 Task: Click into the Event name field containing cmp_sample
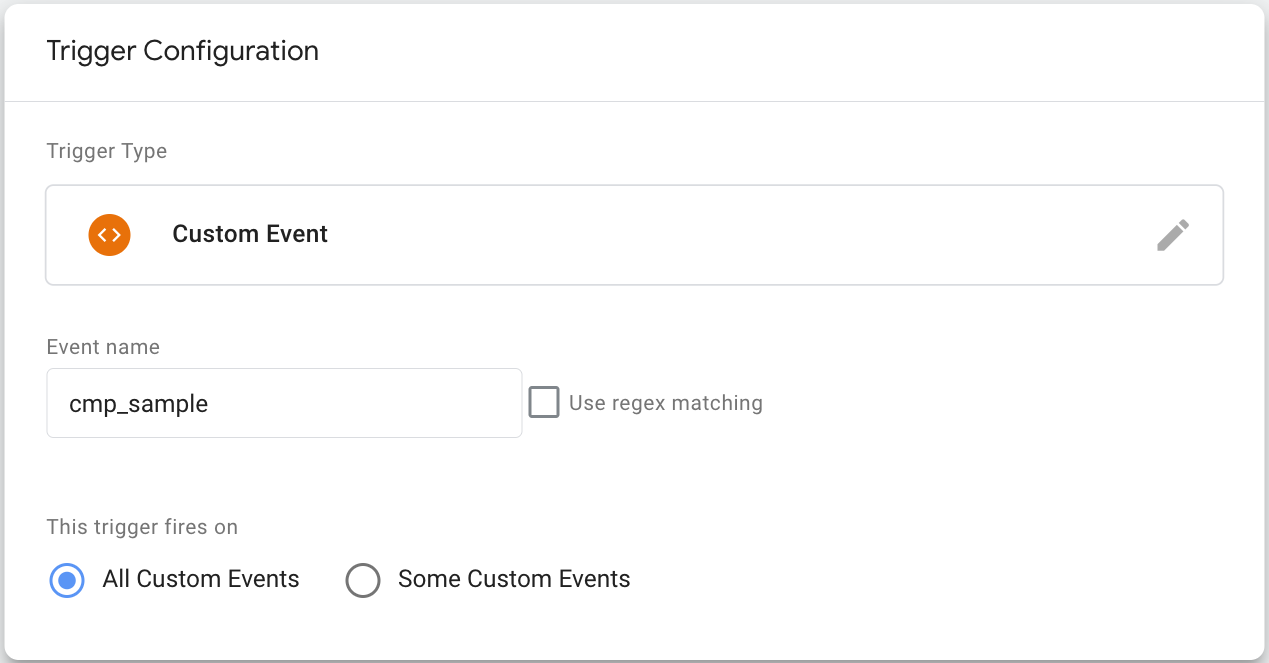tap(284, 403)
